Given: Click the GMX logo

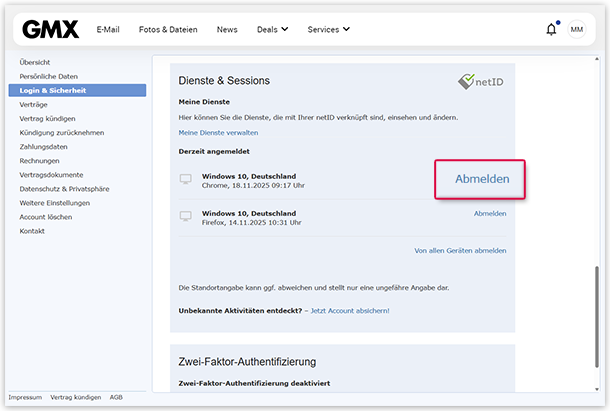Looking at the screenshot, I should click(x=50, y=29).
